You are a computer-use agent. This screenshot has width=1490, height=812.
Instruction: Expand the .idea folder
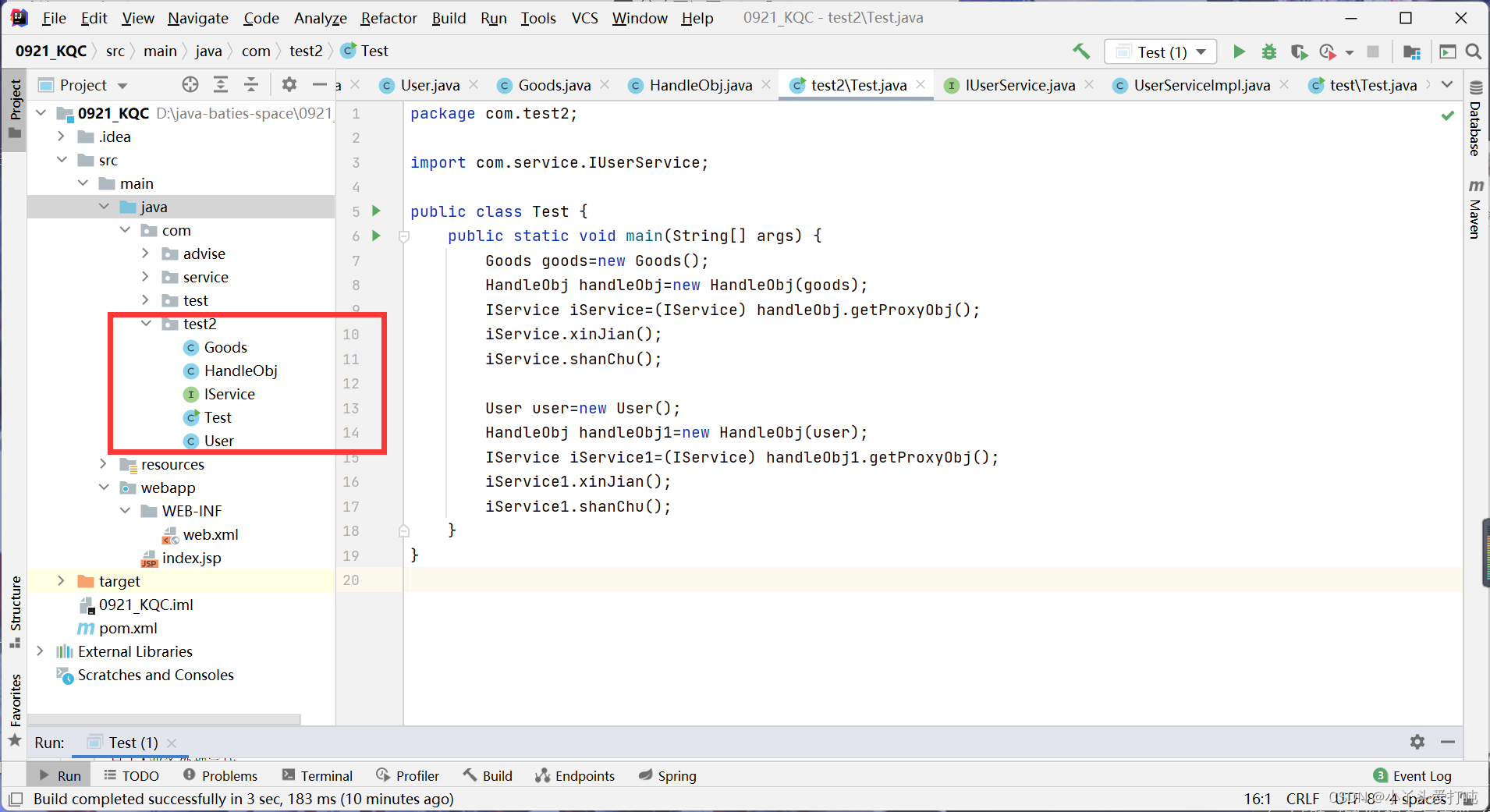[62, 137]
